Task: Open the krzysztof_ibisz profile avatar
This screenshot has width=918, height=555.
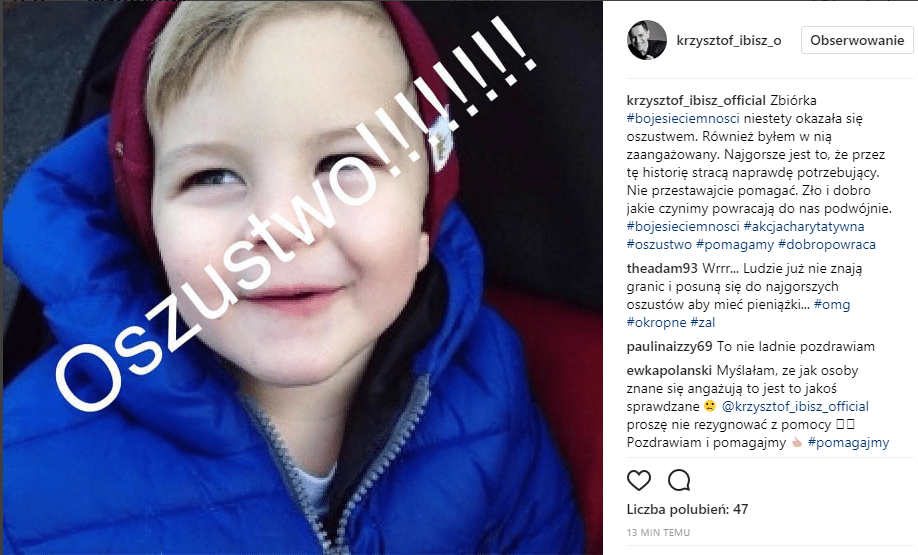Action: [647, 40]
